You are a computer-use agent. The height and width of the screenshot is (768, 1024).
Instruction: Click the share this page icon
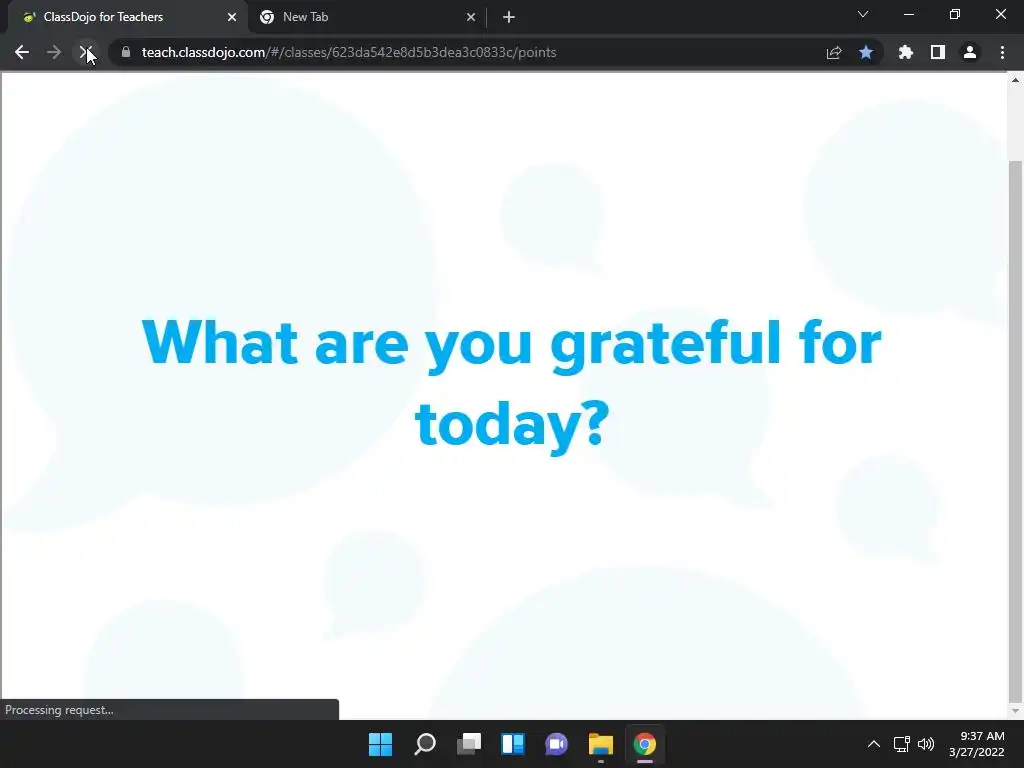(x=834, y=52)
